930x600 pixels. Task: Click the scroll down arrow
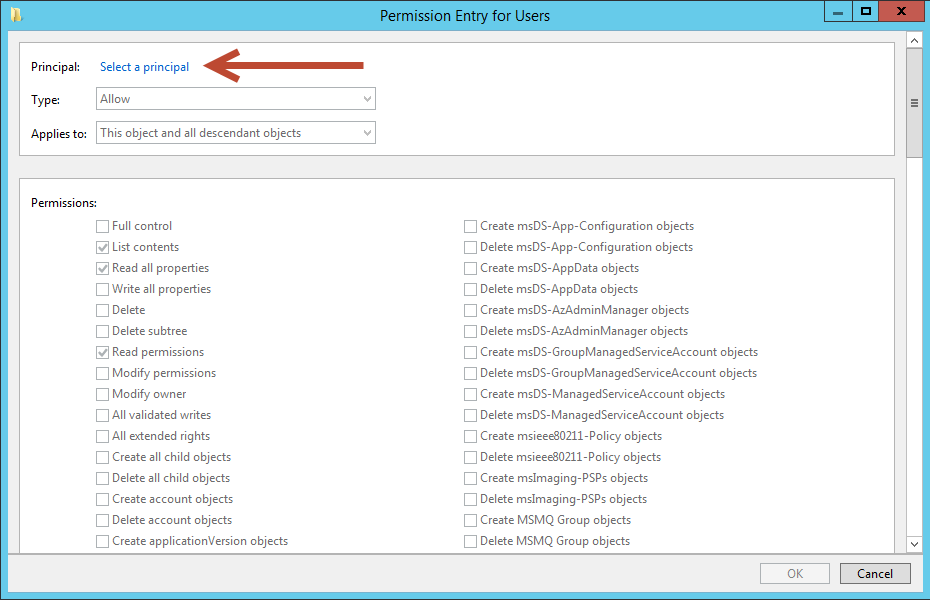[914, 544]
